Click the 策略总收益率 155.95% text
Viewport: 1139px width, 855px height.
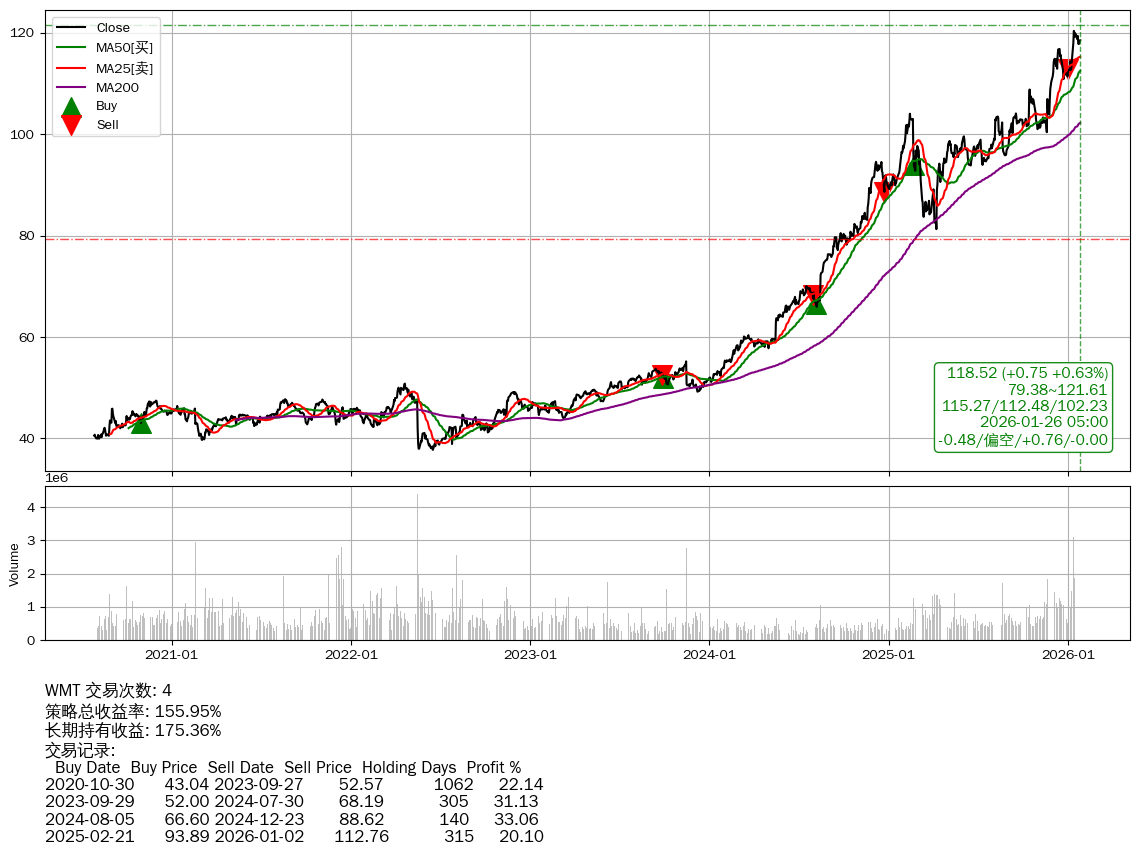133,711
